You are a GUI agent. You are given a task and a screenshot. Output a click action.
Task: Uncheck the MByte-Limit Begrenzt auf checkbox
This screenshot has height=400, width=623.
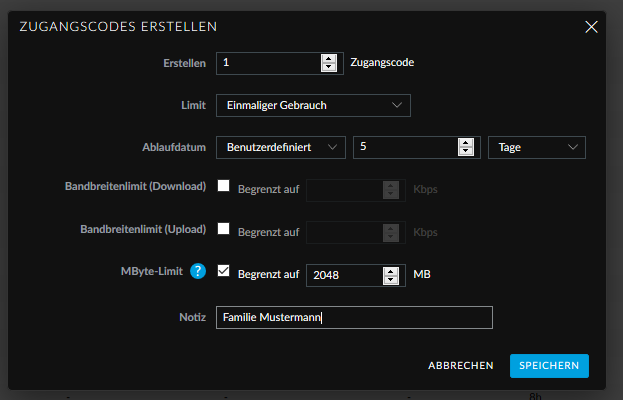coord(224,270)
